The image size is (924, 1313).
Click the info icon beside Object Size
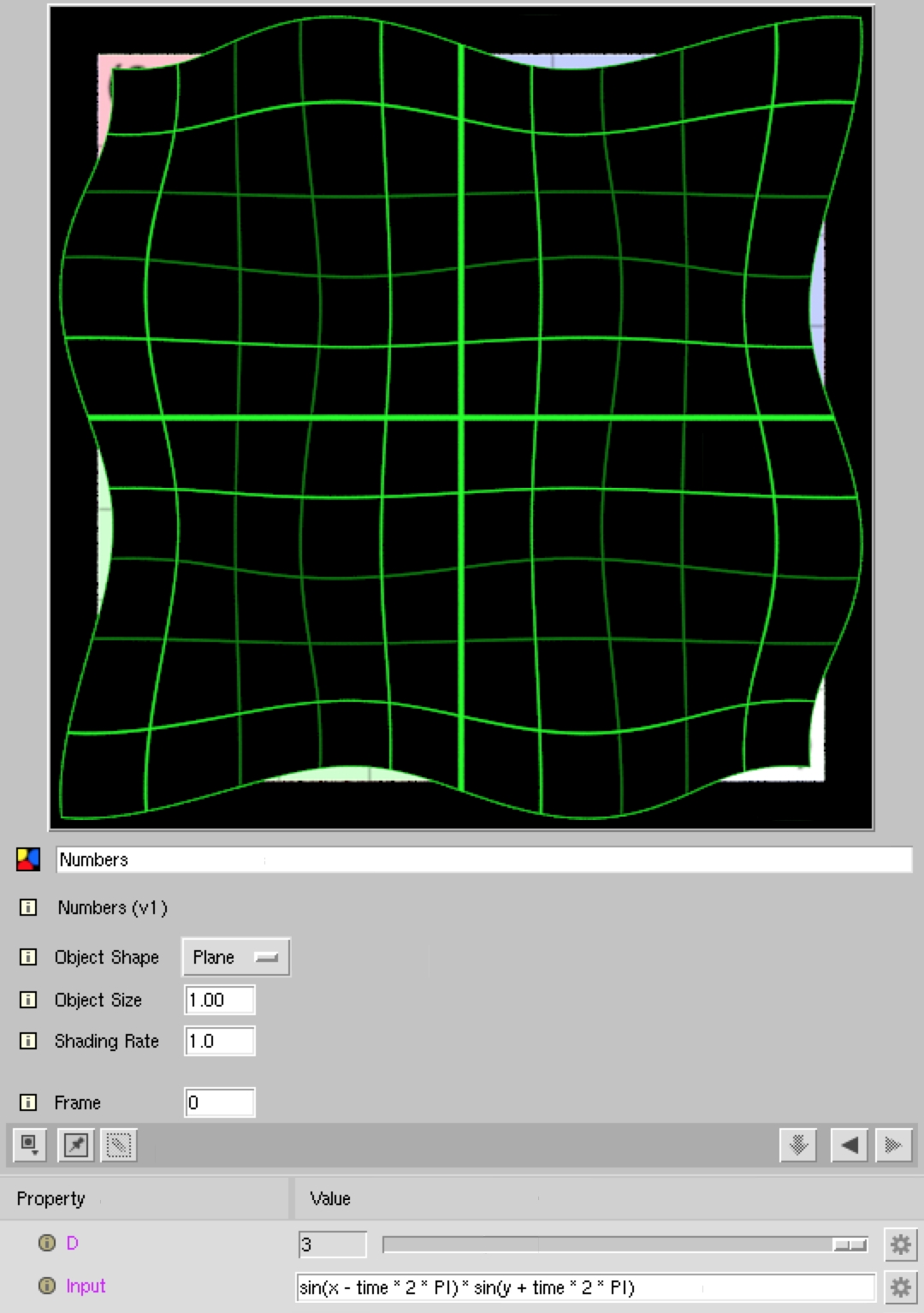click(x=28, y=1000)
